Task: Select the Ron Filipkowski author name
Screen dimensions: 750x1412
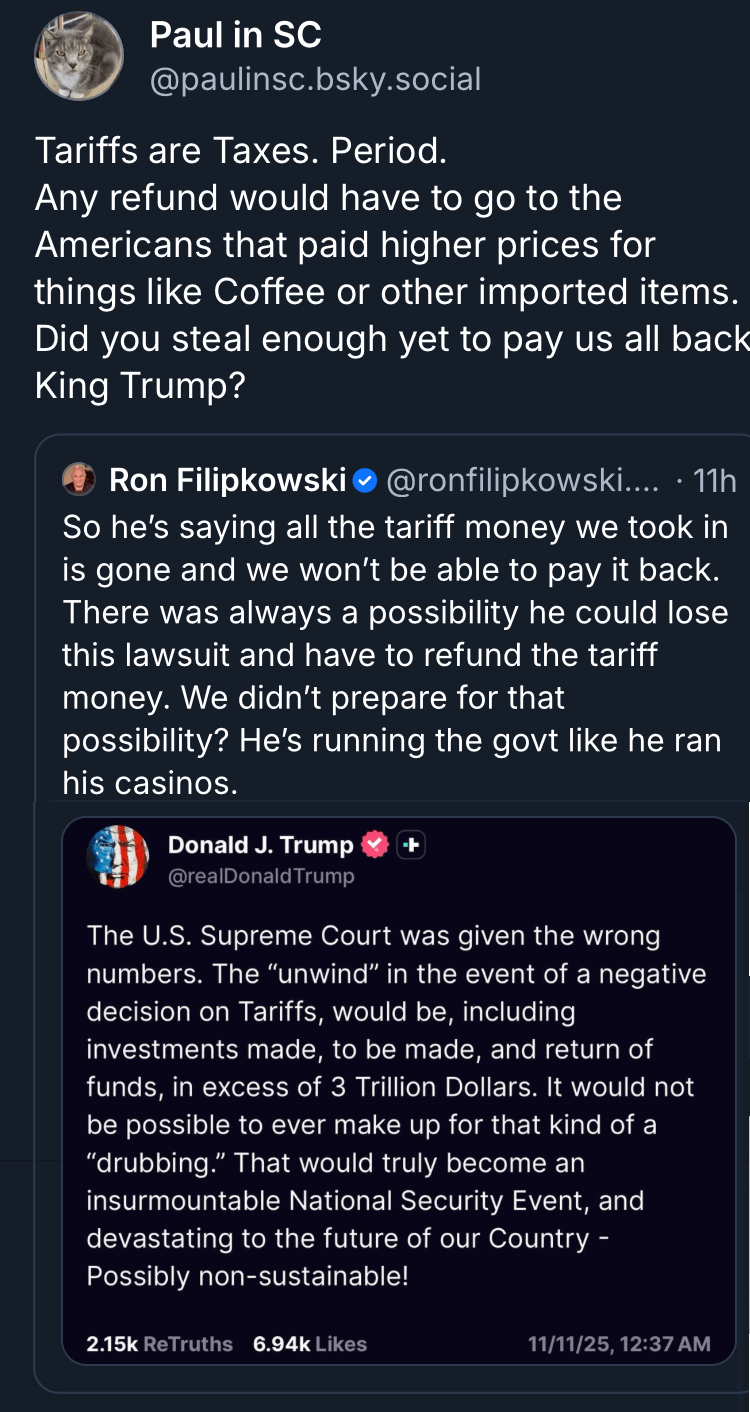Action: 227,481
